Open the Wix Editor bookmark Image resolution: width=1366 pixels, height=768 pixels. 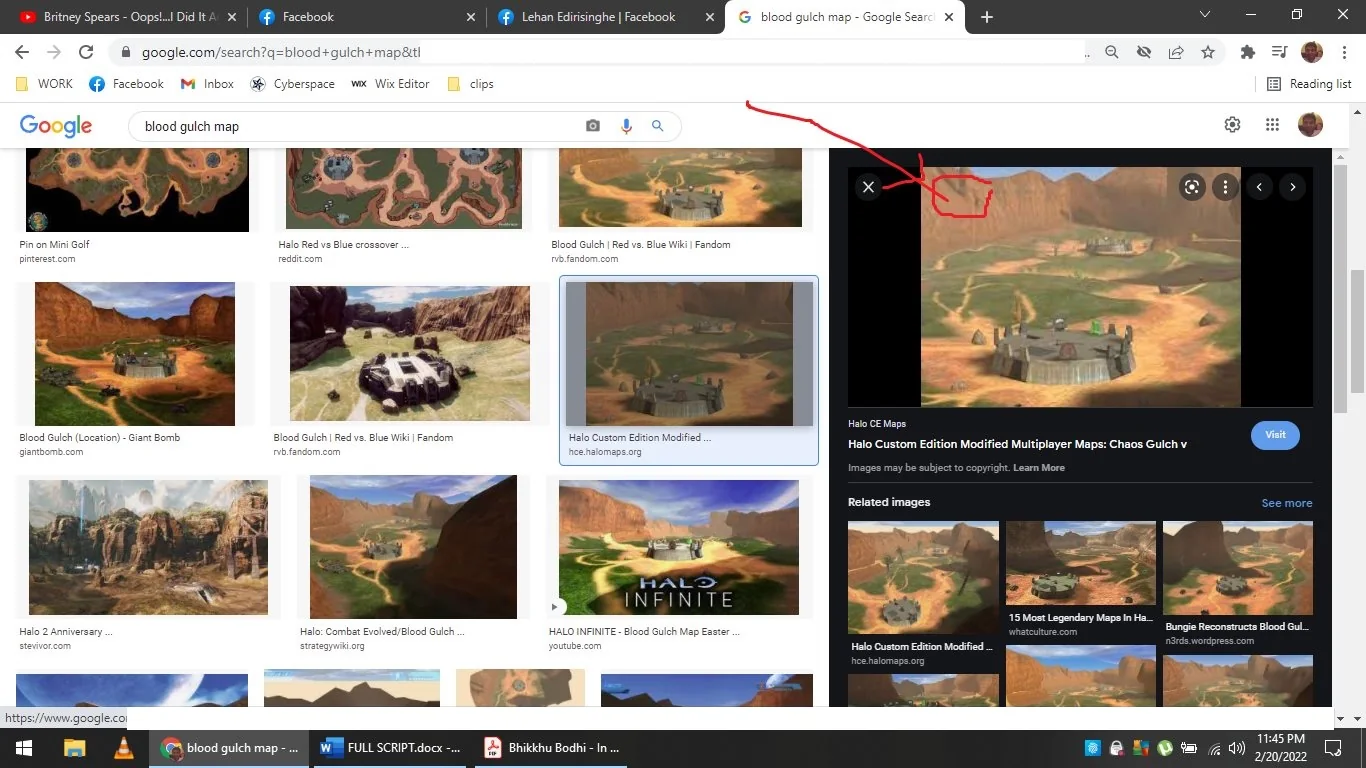click(x=390, y=84)
